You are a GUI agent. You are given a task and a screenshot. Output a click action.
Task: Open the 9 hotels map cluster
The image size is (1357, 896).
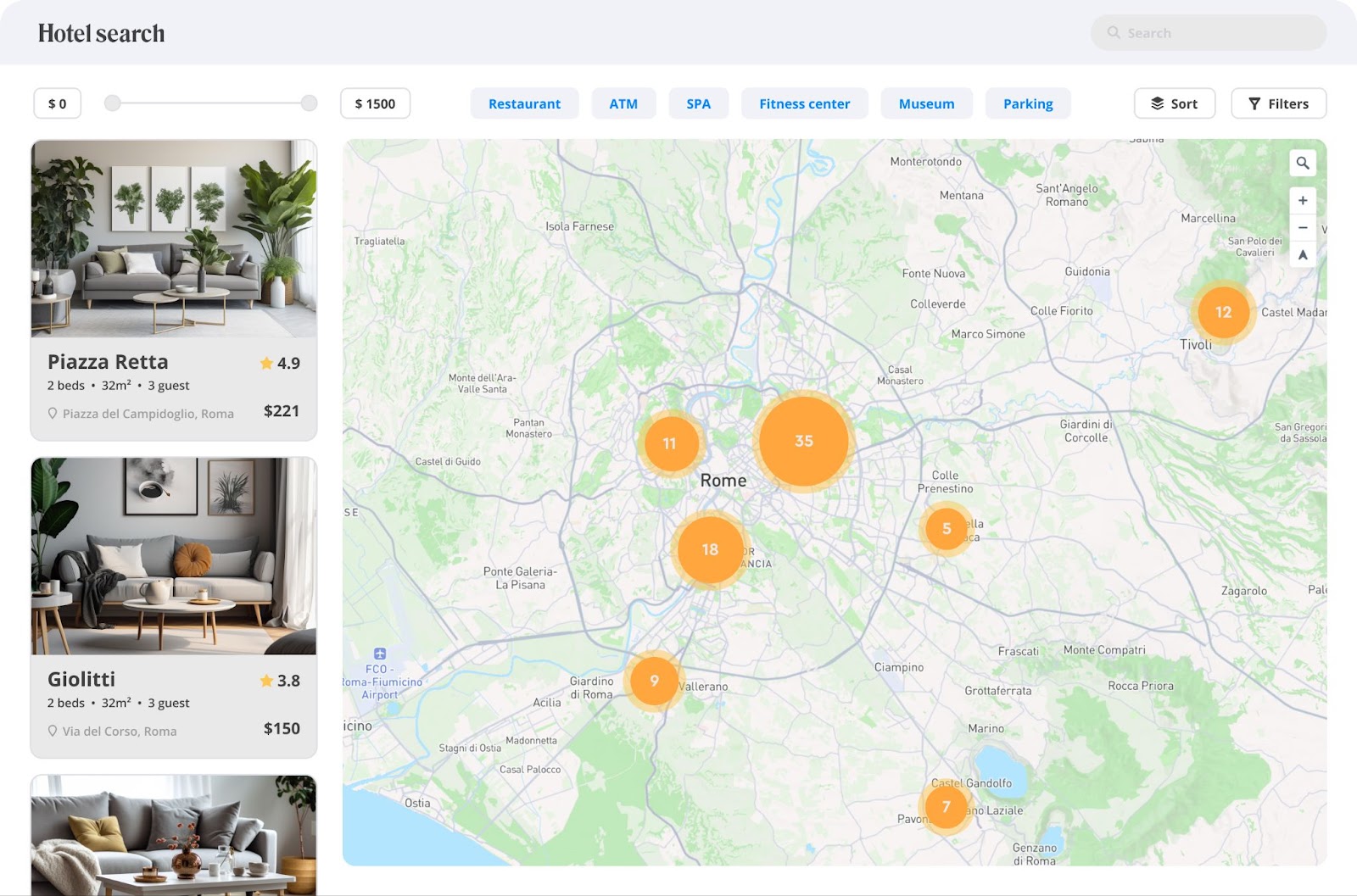pyautogui.click(x=655, y=681)
